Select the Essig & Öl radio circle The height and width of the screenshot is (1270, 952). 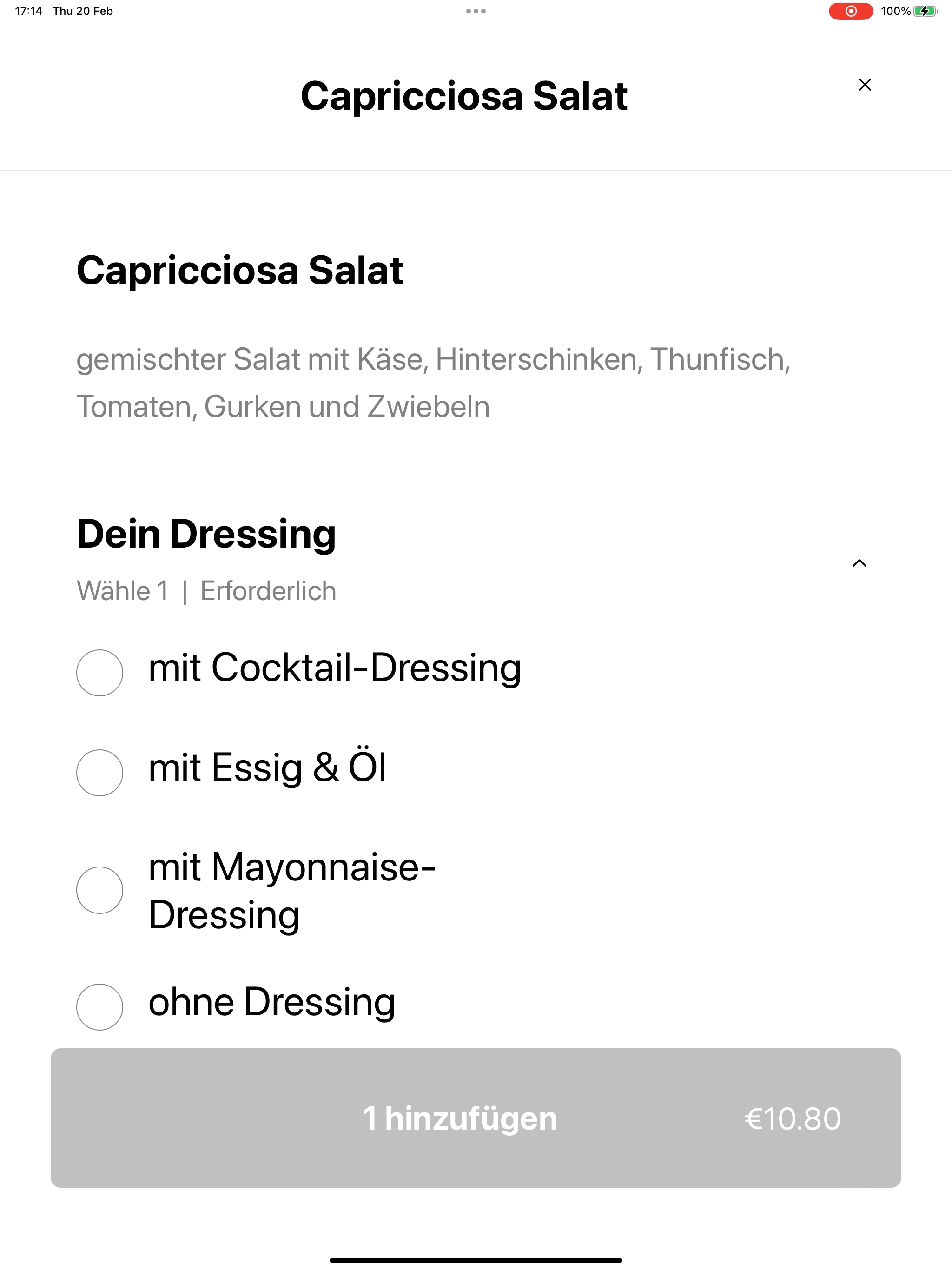(99, 773)
